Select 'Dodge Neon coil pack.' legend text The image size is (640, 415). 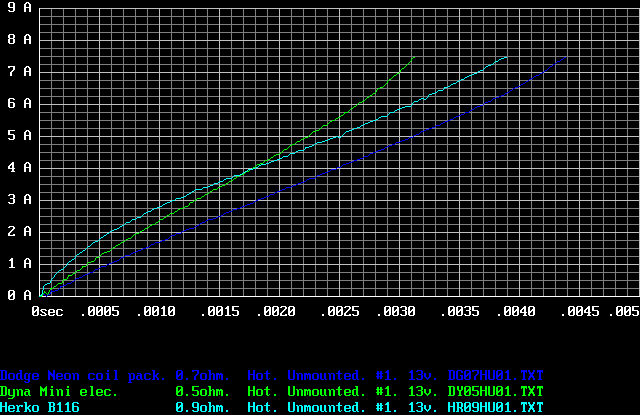(x=83, y=376)
